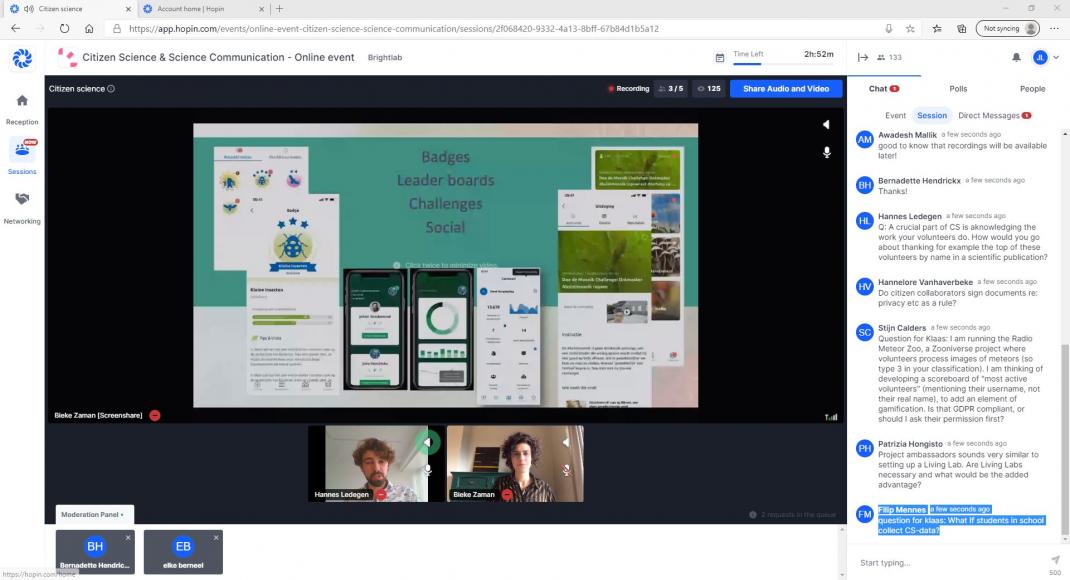Add page to favorites star icon
Screen dimensions: 1070x580
click(x=910, y=29)
